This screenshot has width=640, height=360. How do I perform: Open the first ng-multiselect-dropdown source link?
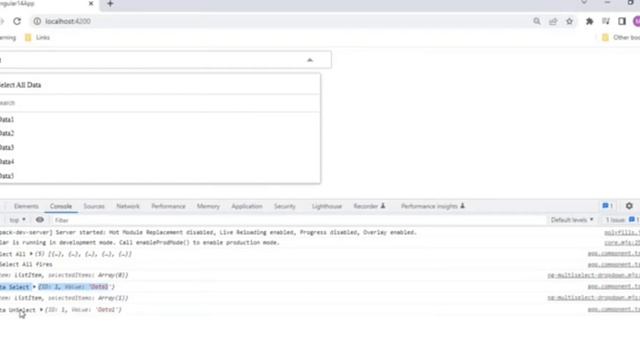click(593, 276)
